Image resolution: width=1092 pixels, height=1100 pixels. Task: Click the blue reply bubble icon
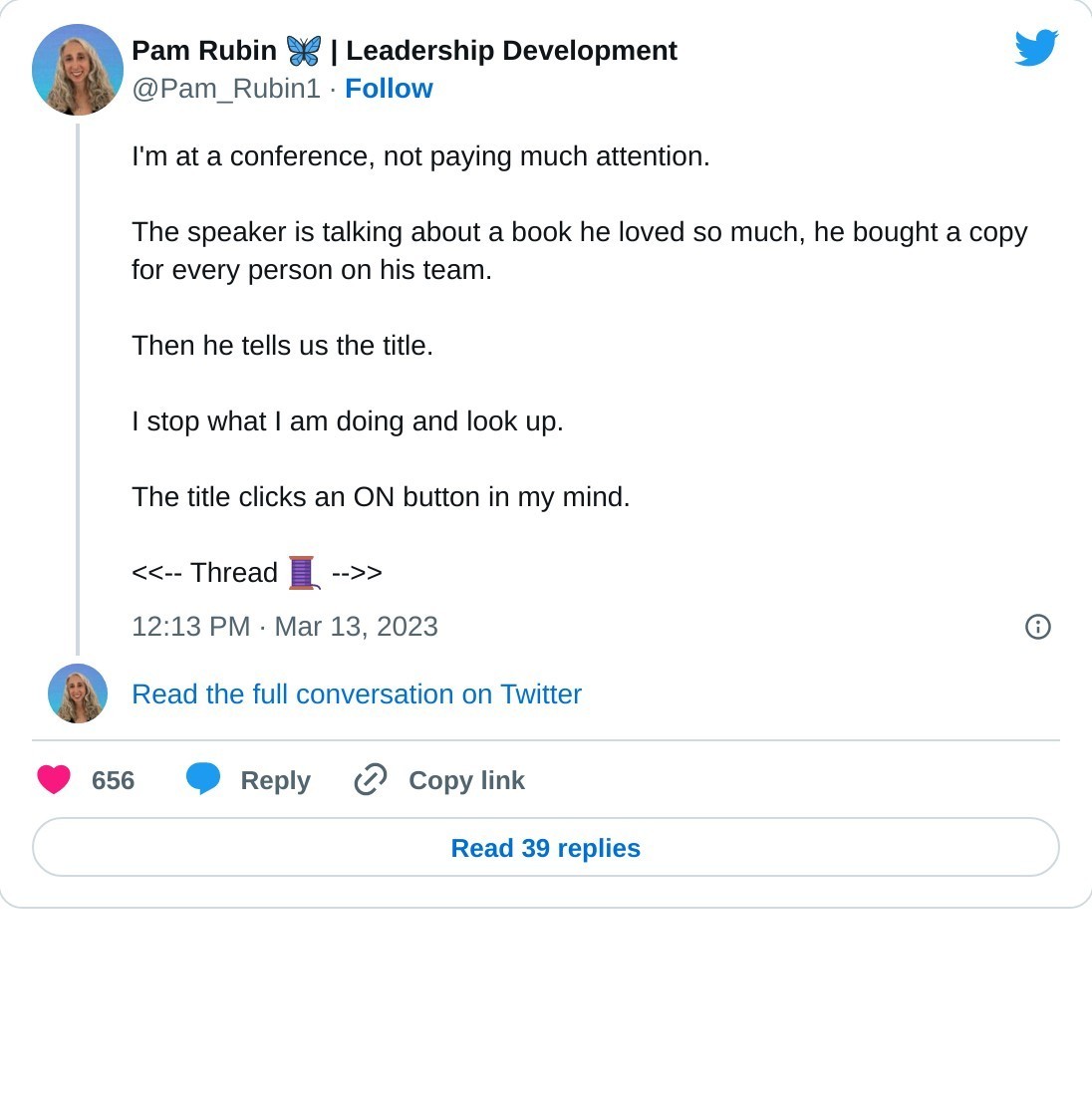(x=203, y=779)
